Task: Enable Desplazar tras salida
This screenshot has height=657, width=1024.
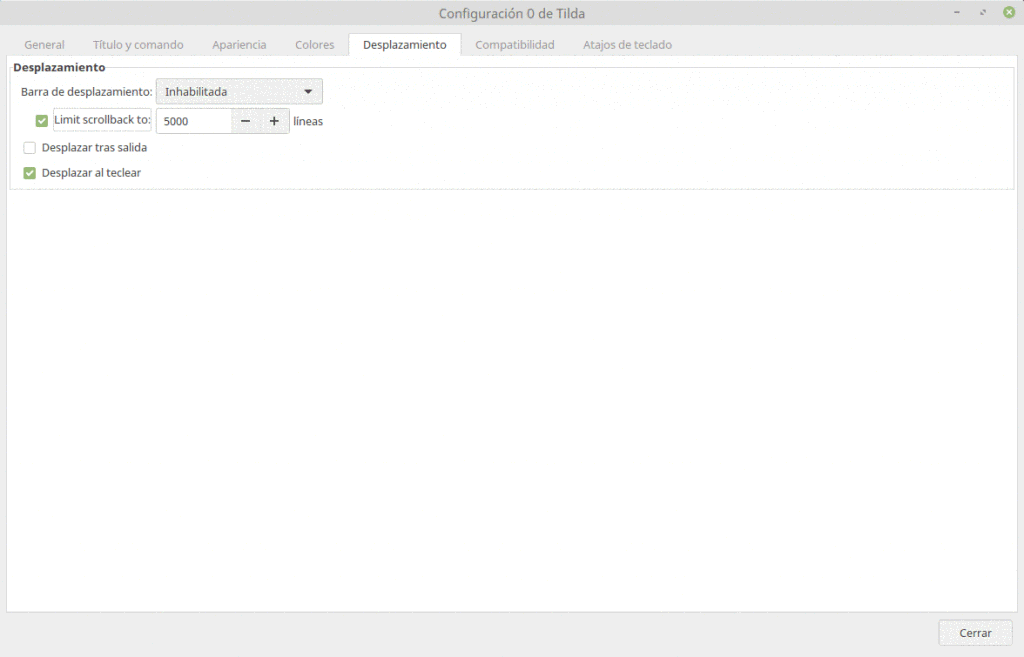Action: 29,147
